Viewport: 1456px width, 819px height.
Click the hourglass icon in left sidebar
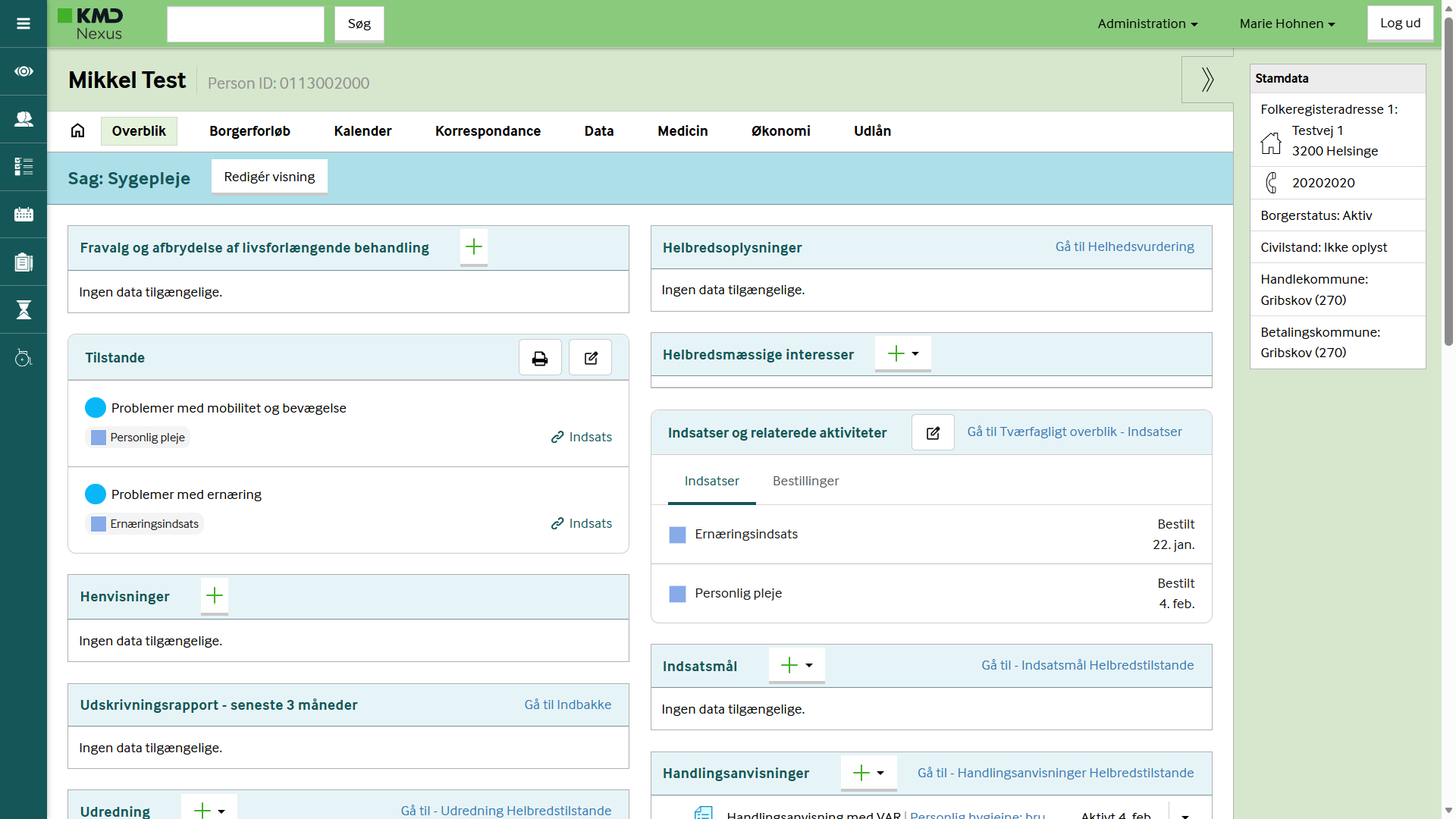[x=24, y=309]
